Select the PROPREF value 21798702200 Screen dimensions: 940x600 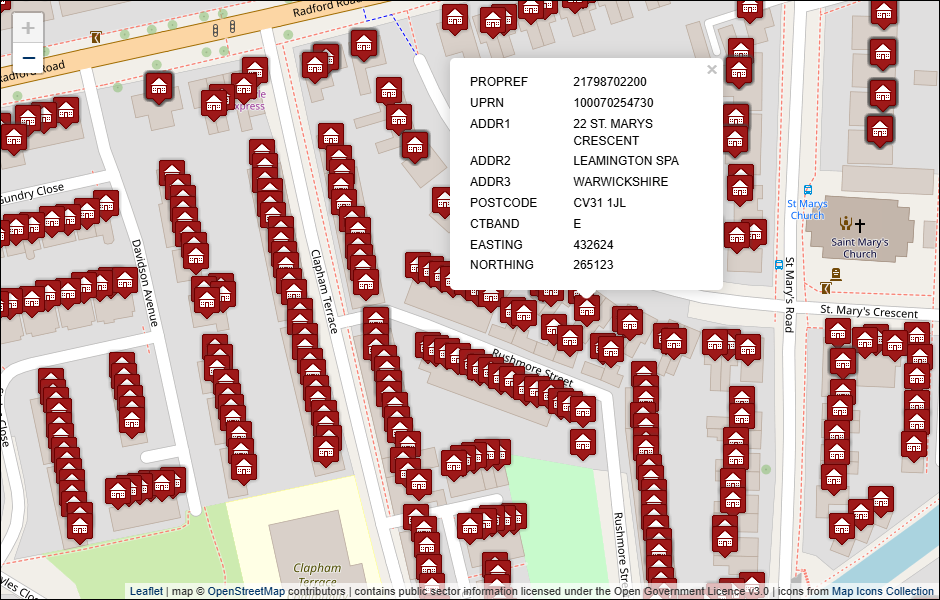coord(610,82)
